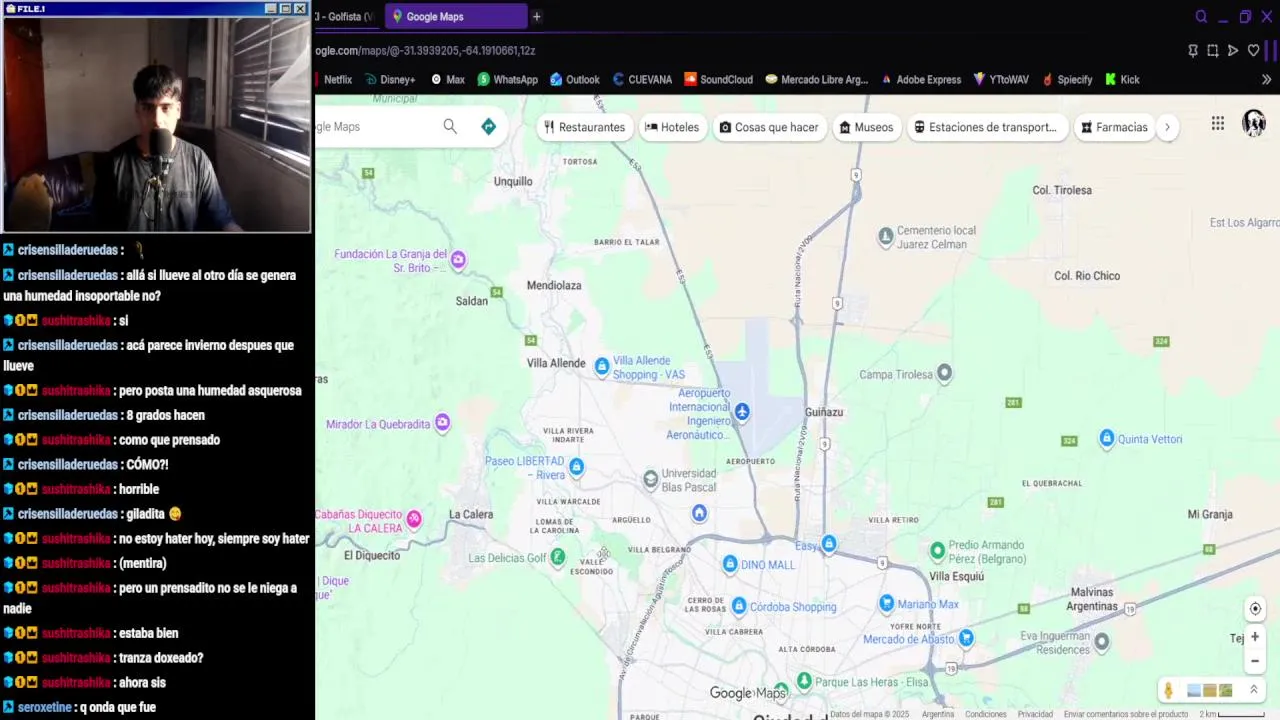Select the Museos category chip
Screen dimensions: 1280x720
coord(866,127)
